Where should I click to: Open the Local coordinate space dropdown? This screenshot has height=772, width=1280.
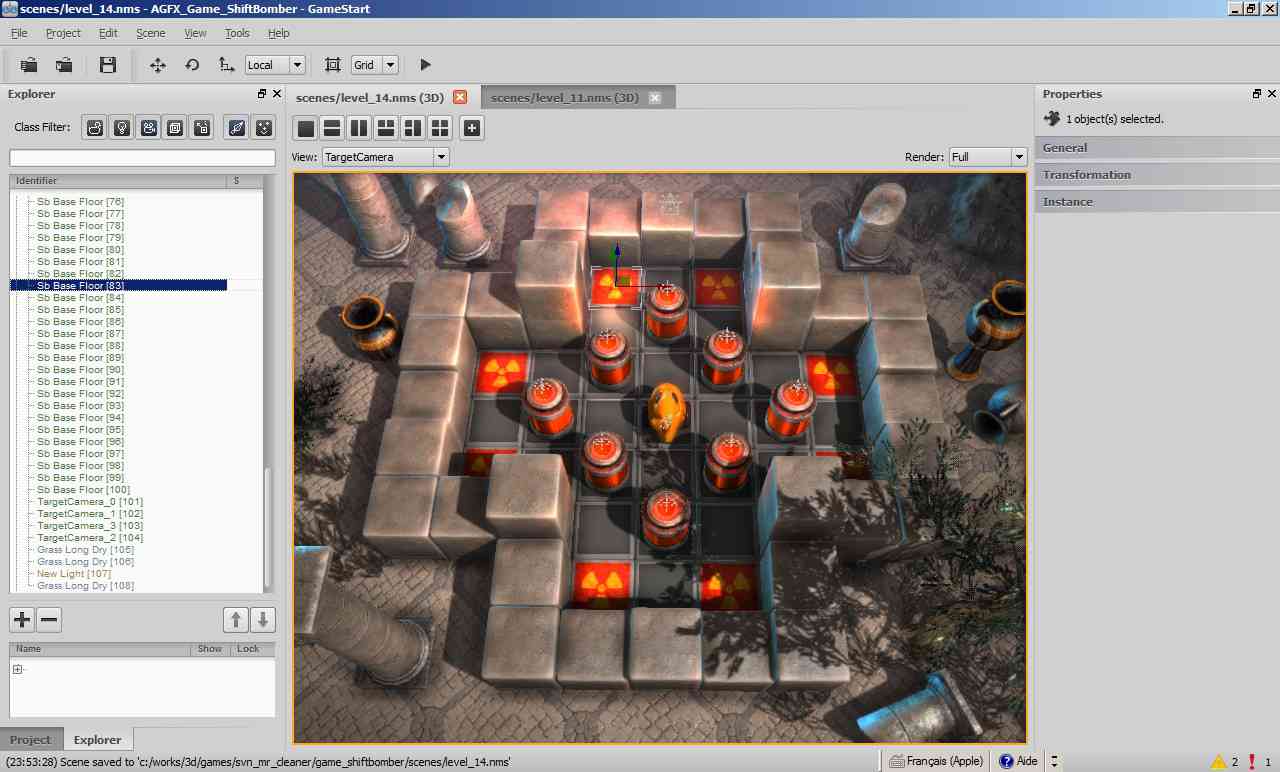[x=275, y=65]
